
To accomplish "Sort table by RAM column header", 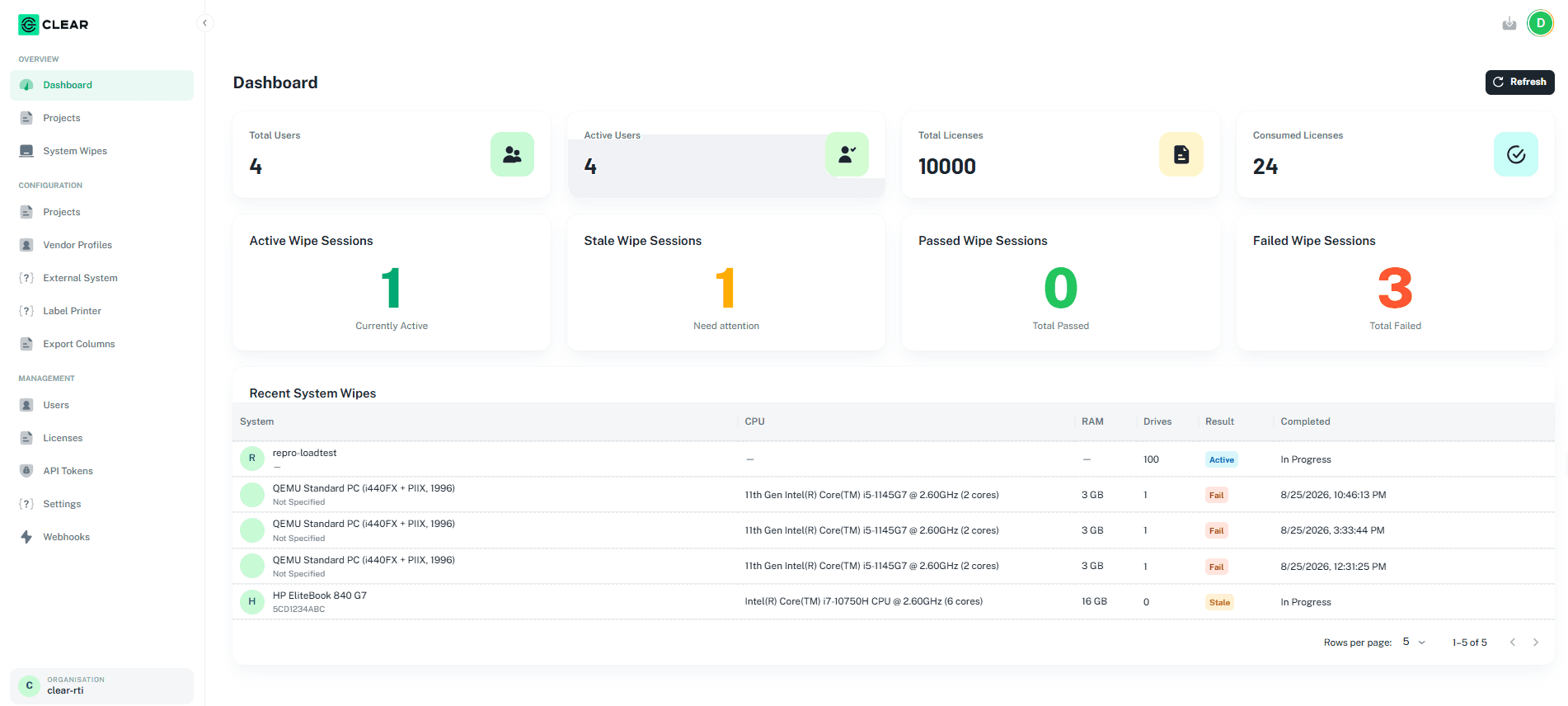I will tap(1092, 421).
